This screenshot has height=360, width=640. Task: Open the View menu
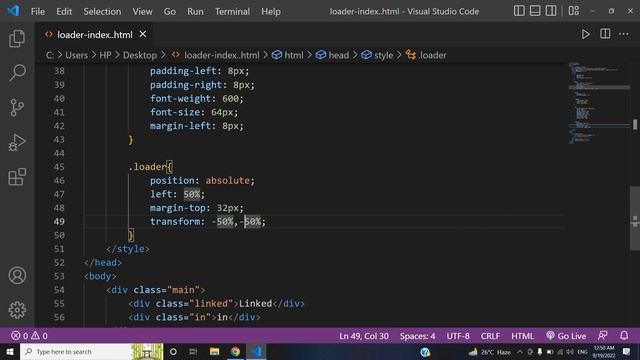142,11
